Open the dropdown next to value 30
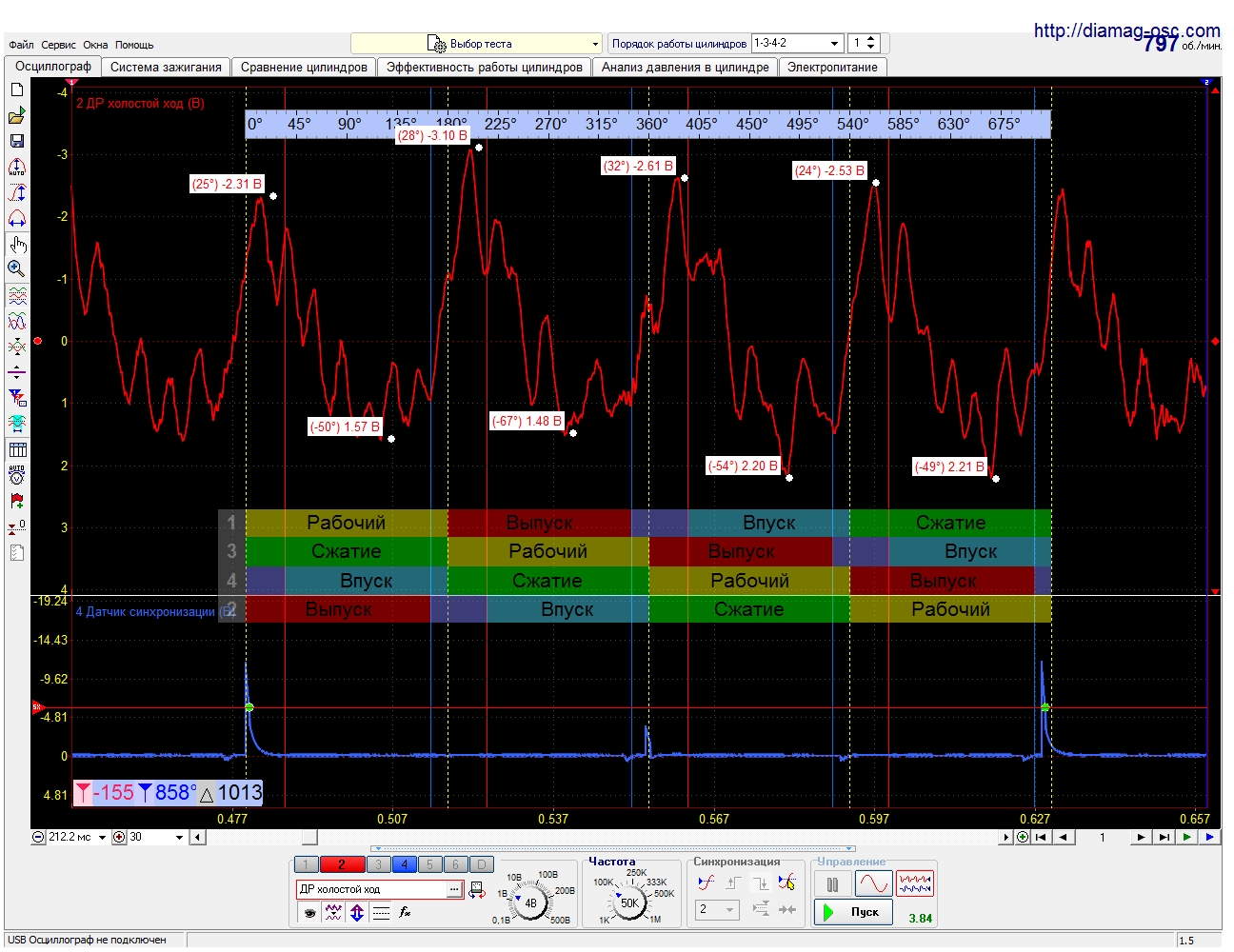The width and height of the screenshot is (1234, 952). [179, 838]
